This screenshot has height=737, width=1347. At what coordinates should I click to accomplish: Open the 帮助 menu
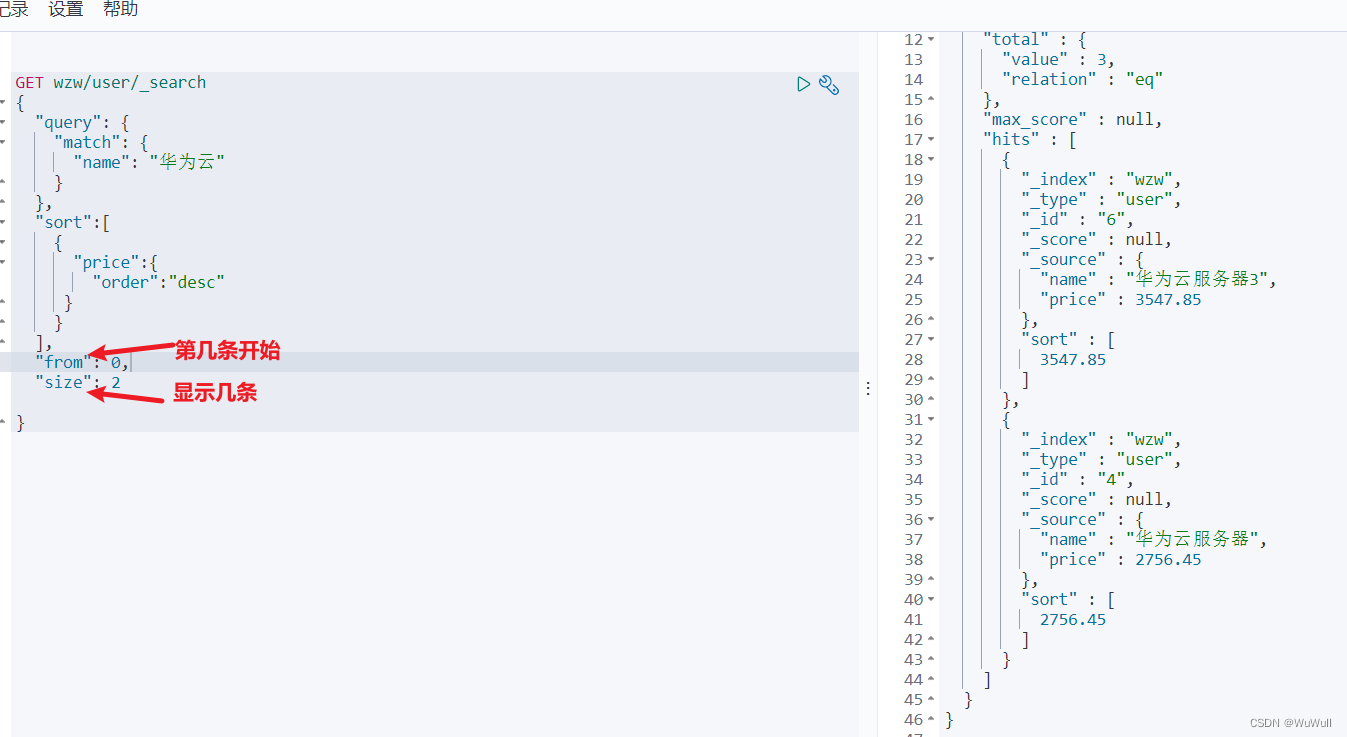(121, 10)
